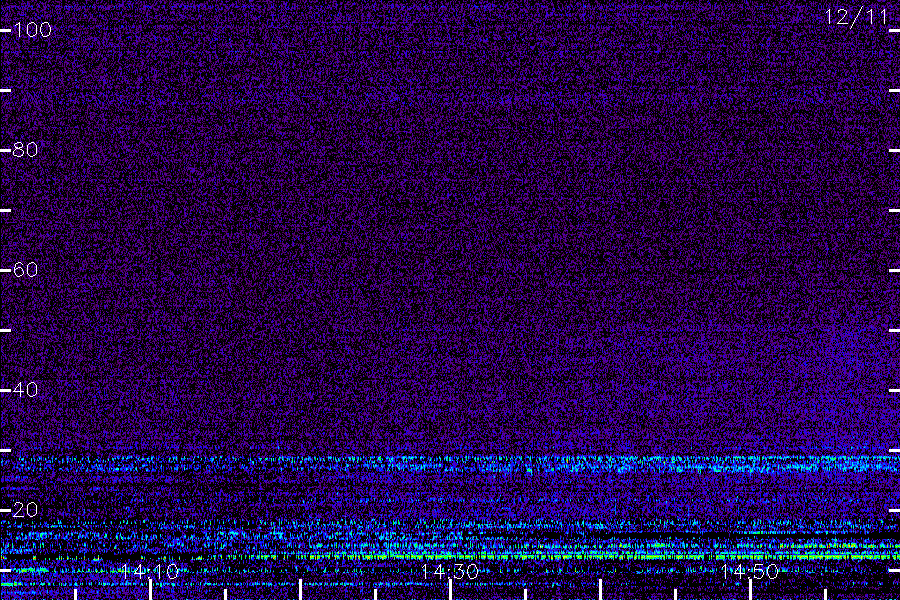Screen dimensions: 900x600
Task: Click the 12/11 date label
Action: pos(856,17)
